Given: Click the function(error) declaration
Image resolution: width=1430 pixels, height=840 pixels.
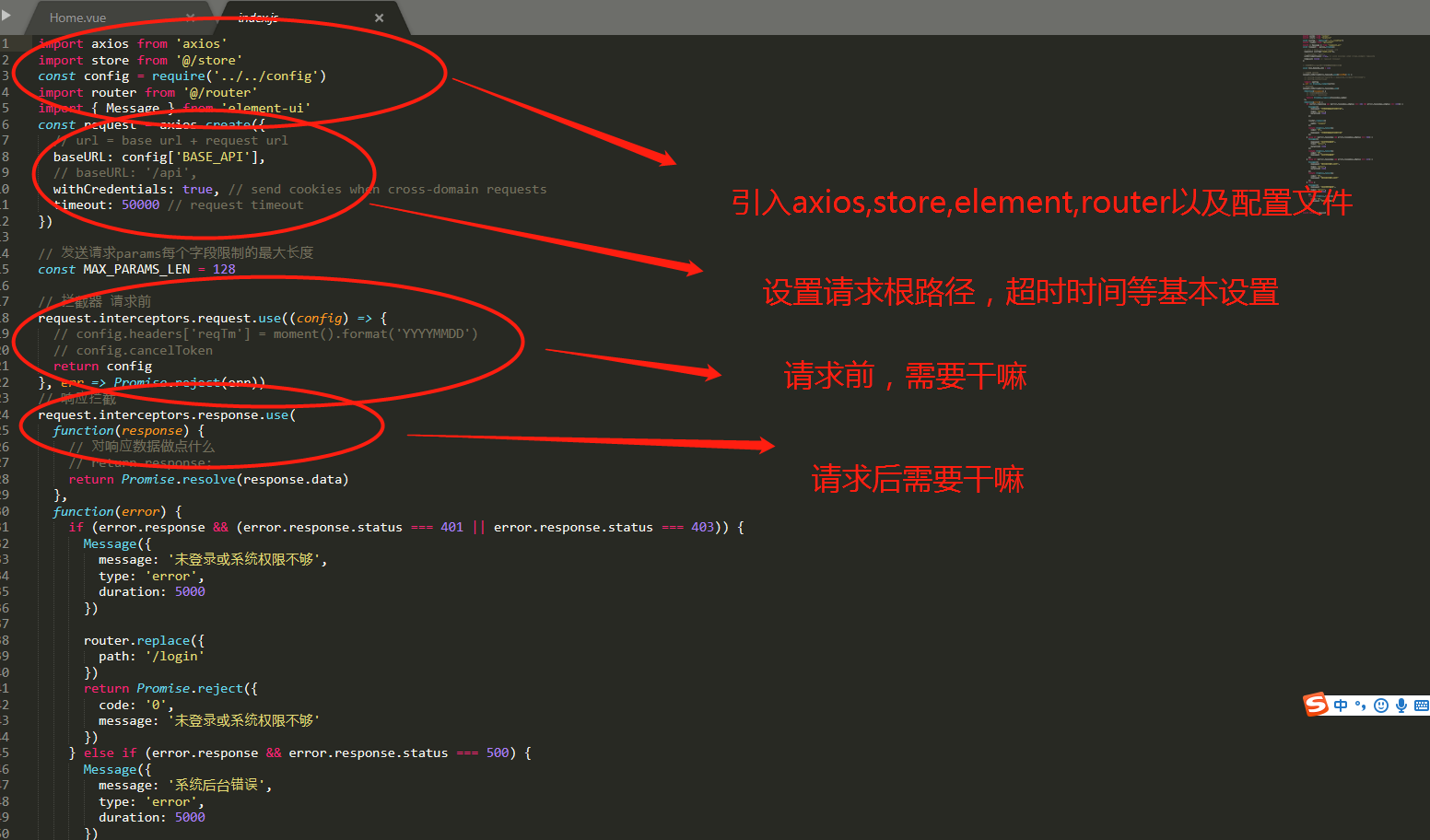Looking at the screenshot, I should (x=118, y=511).
